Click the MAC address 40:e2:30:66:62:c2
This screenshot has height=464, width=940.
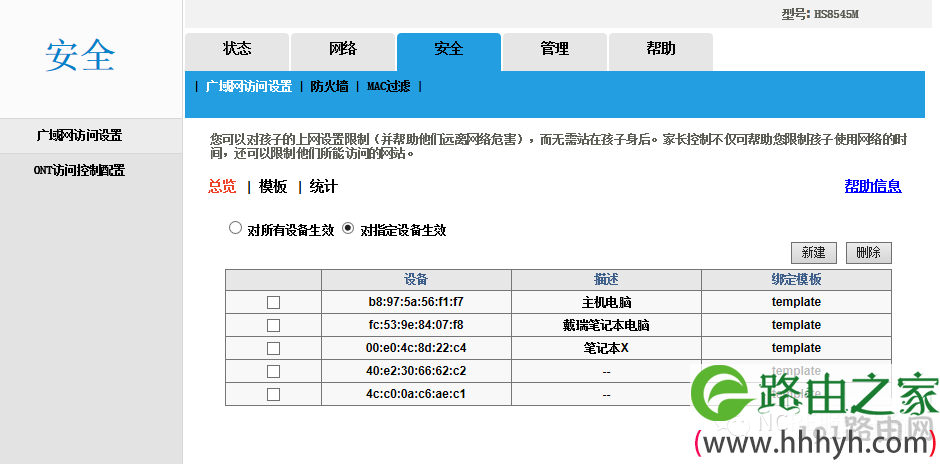[416, 371]
